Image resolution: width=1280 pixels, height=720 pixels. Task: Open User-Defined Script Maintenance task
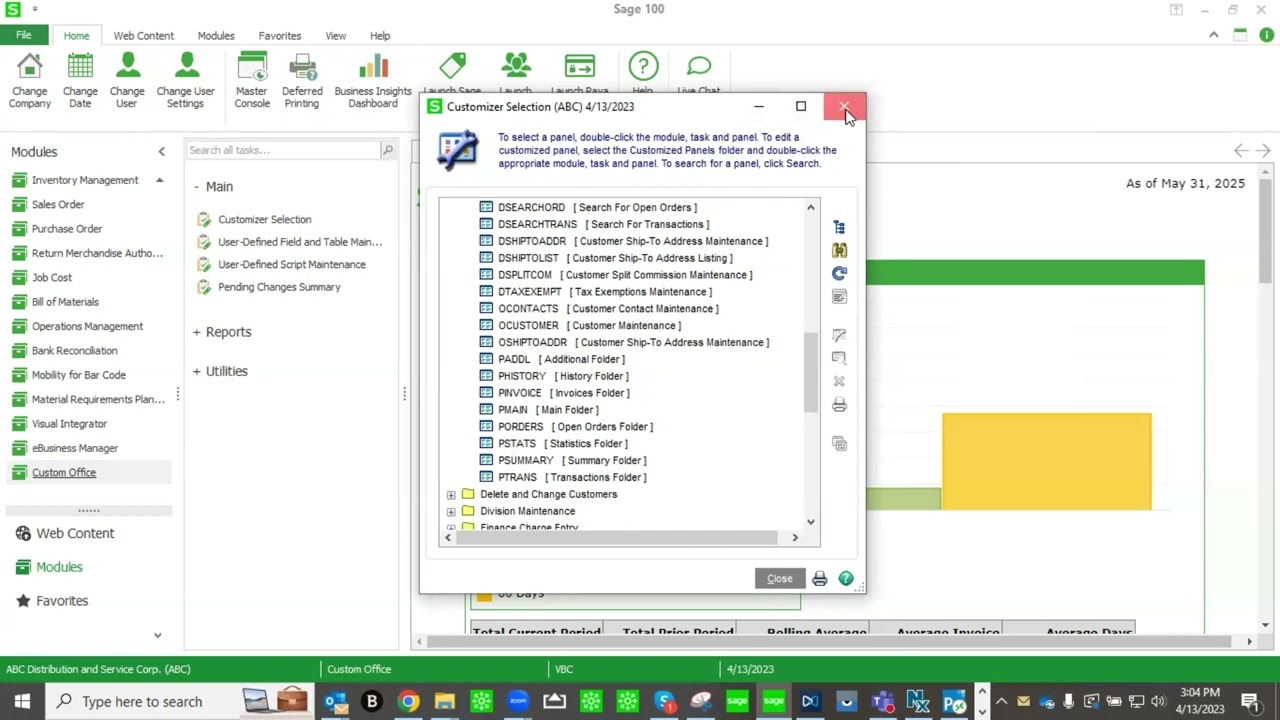(292, 264)
